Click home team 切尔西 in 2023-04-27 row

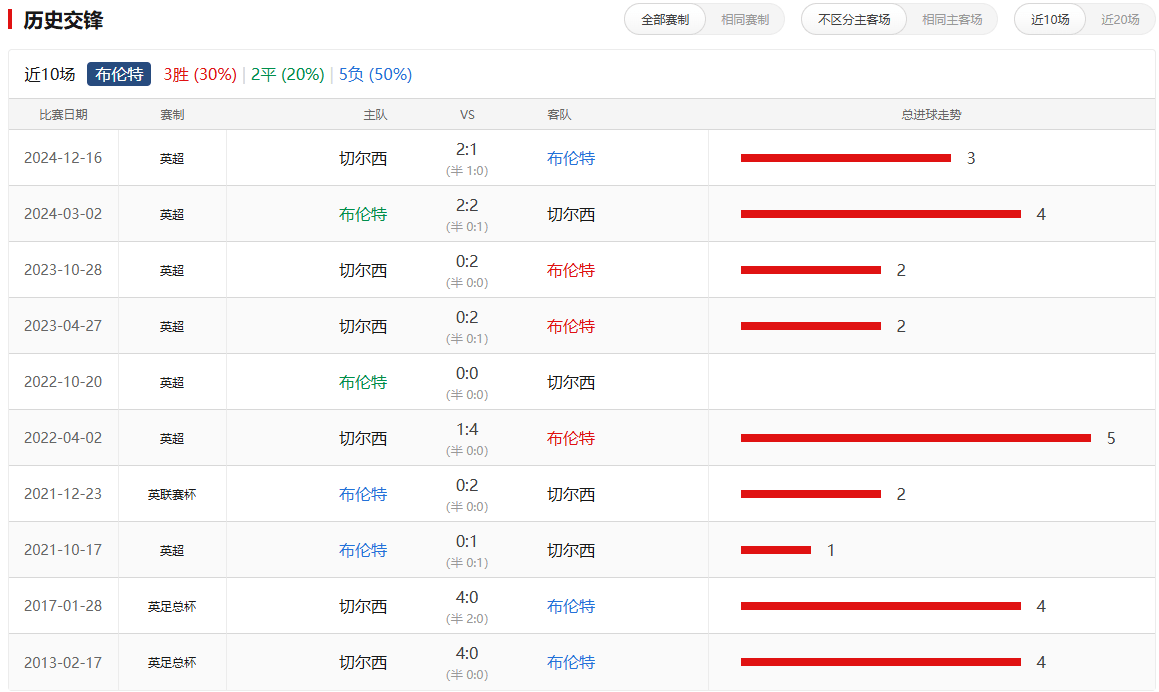point(363,326)
